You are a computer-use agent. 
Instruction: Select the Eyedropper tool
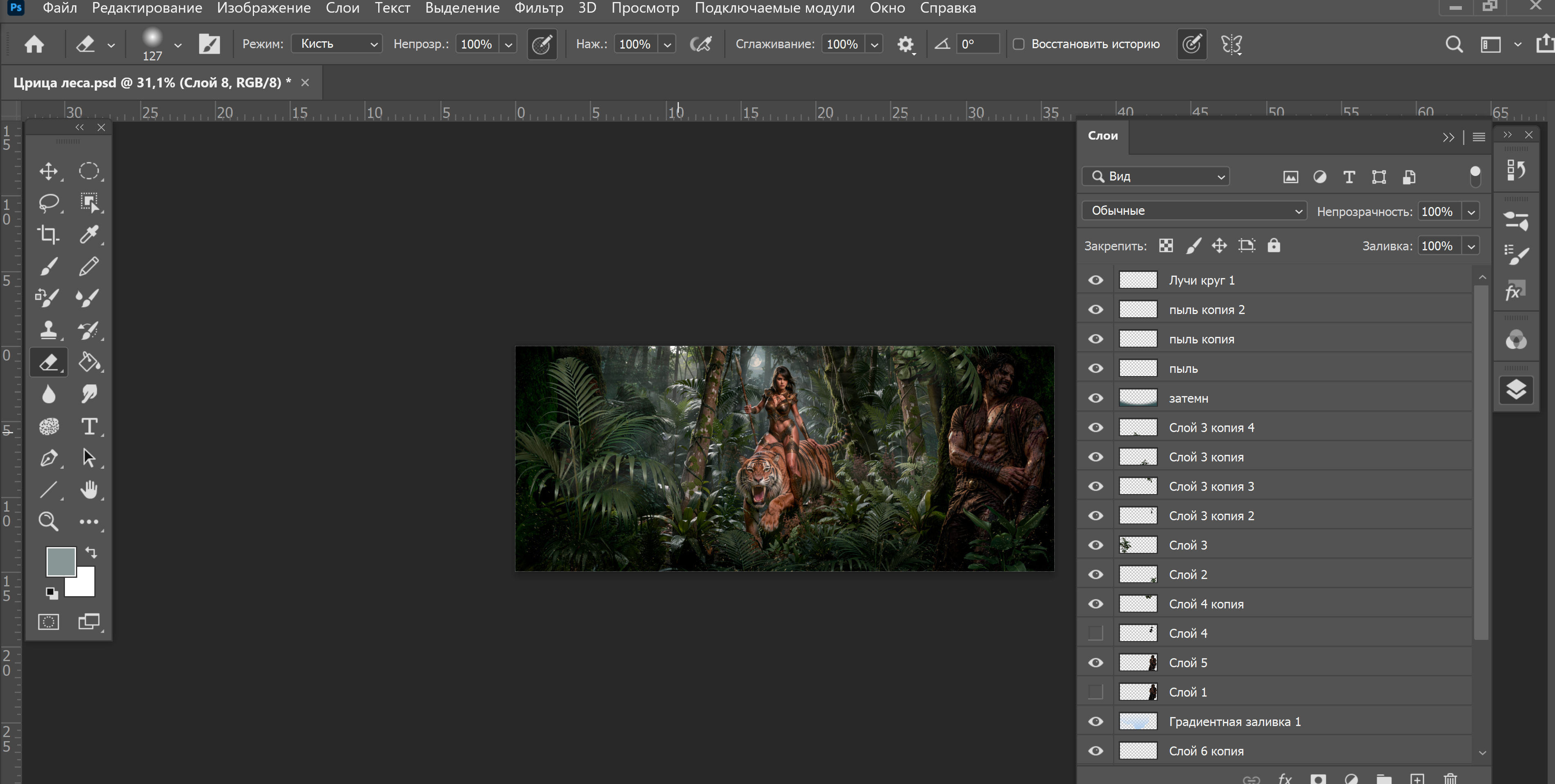89,234
